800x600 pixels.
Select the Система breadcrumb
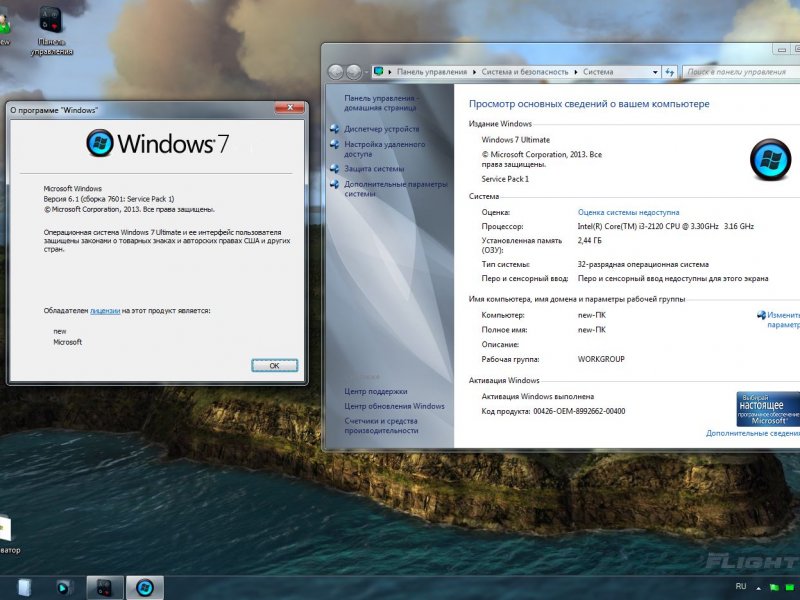click(x=598, y=72)
